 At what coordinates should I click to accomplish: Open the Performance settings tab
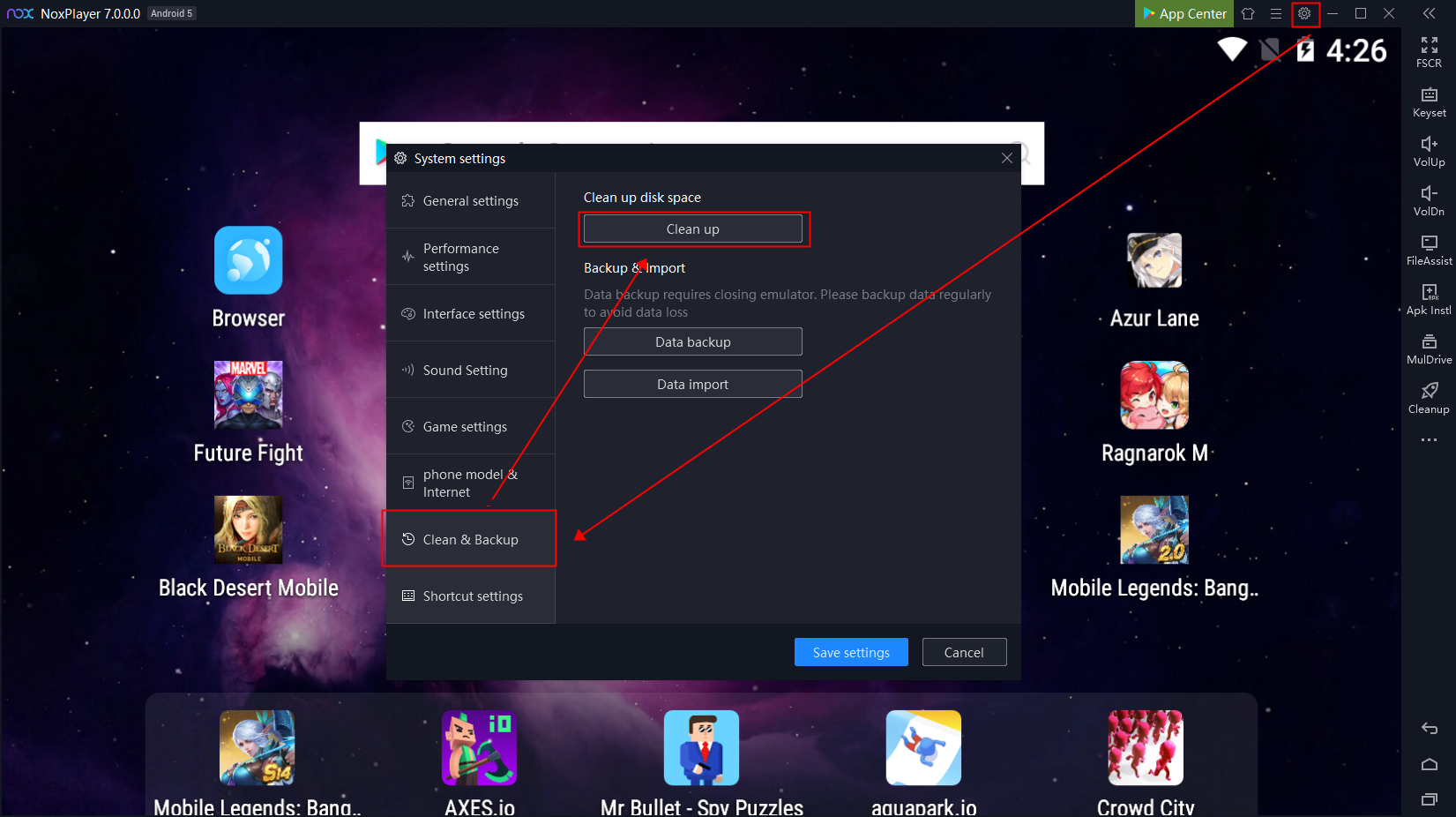[x=470, y=258]
